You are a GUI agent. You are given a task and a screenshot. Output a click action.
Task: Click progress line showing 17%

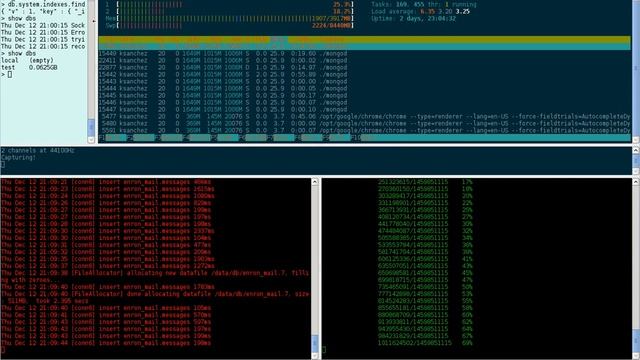click(425, 182)
